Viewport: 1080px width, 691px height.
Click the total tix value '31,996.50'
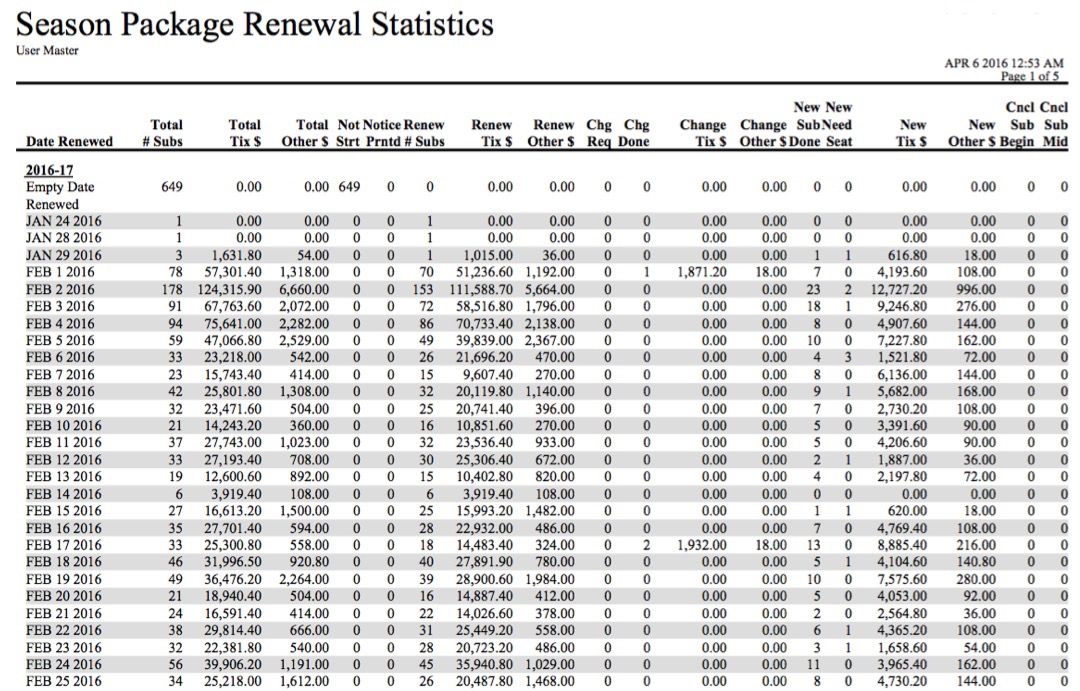click(233, 561)
